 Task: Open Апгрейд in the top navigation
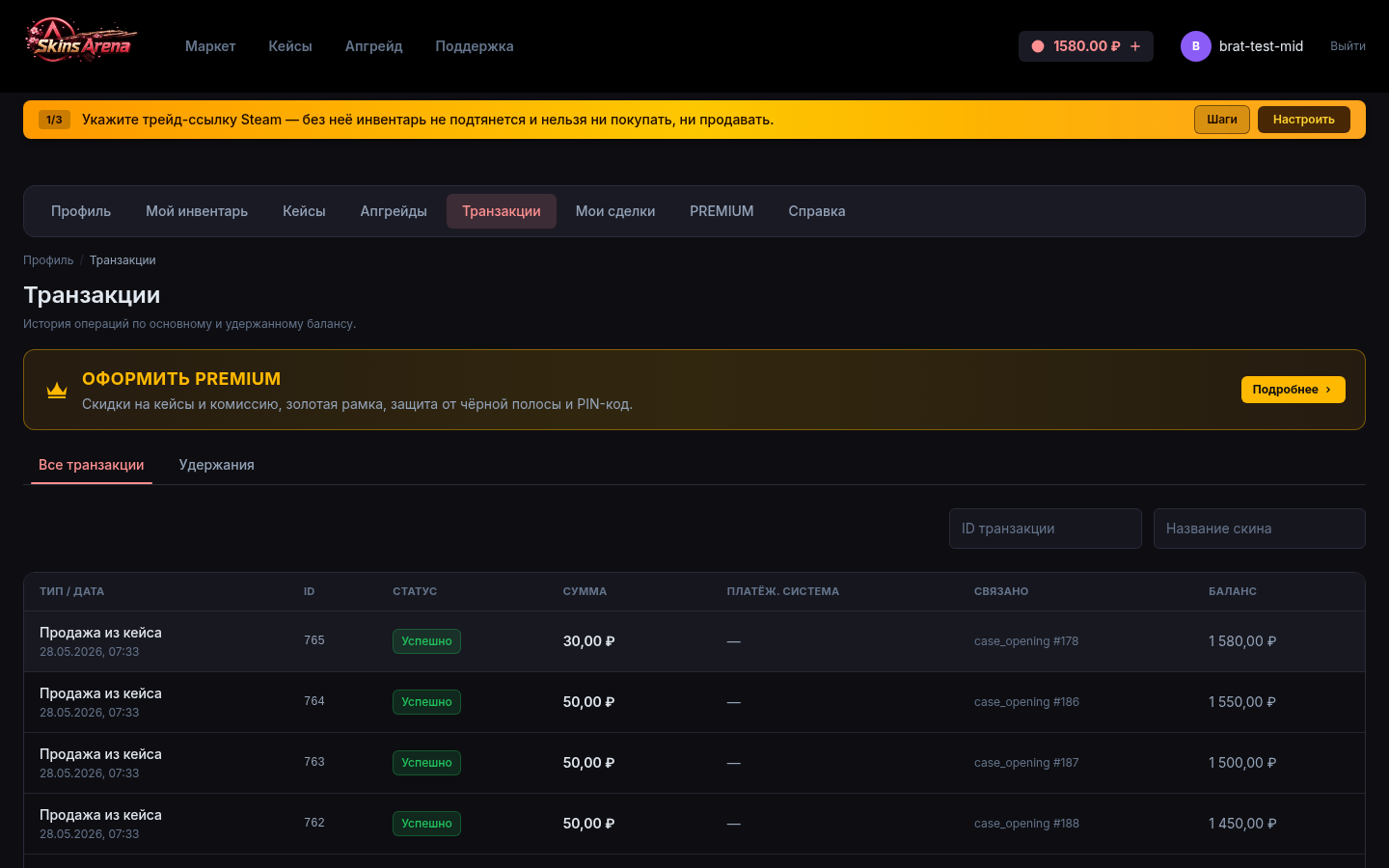[x=374, y=46]
